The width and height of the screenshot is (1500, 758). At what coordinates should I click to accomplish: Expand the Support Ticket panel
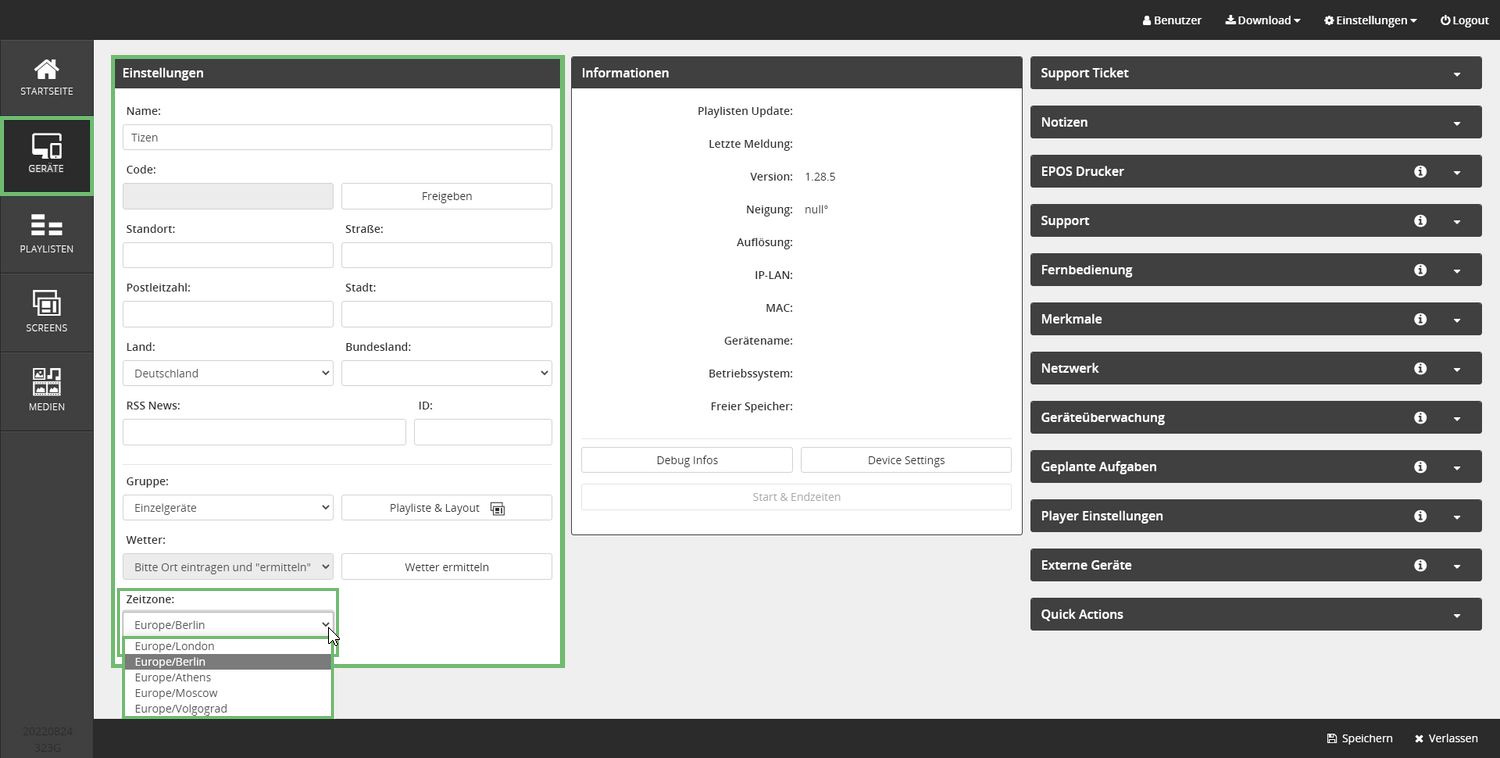pyautogui.click(x=1456, y=74)
